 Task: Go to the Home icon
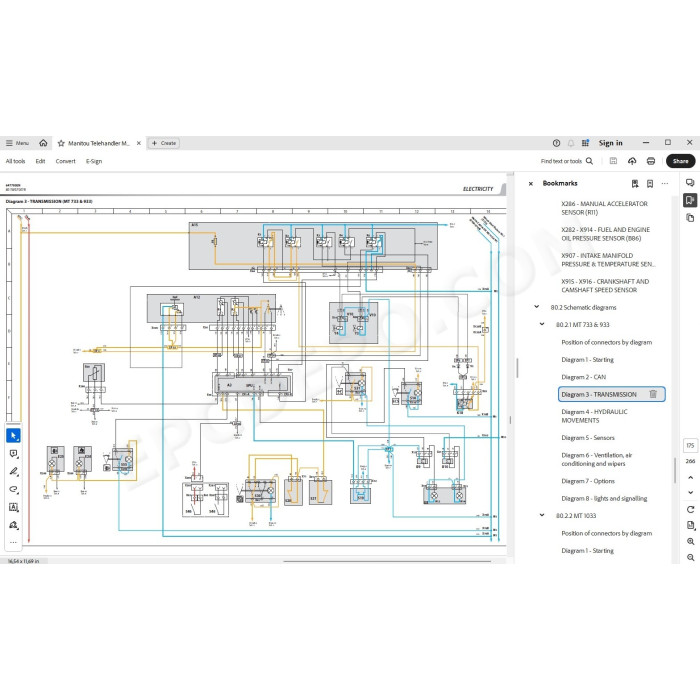pos(43,143)
